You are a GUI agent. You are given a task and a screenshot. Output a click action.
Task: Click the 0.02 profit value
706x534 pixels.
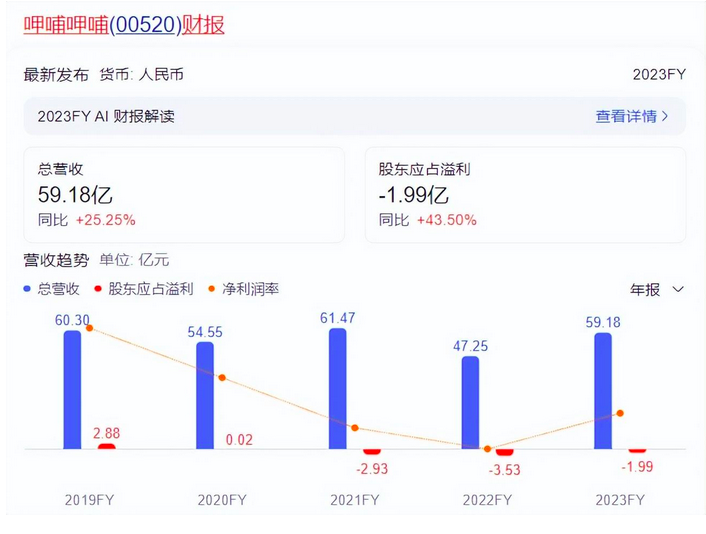[x=239, y=440]
